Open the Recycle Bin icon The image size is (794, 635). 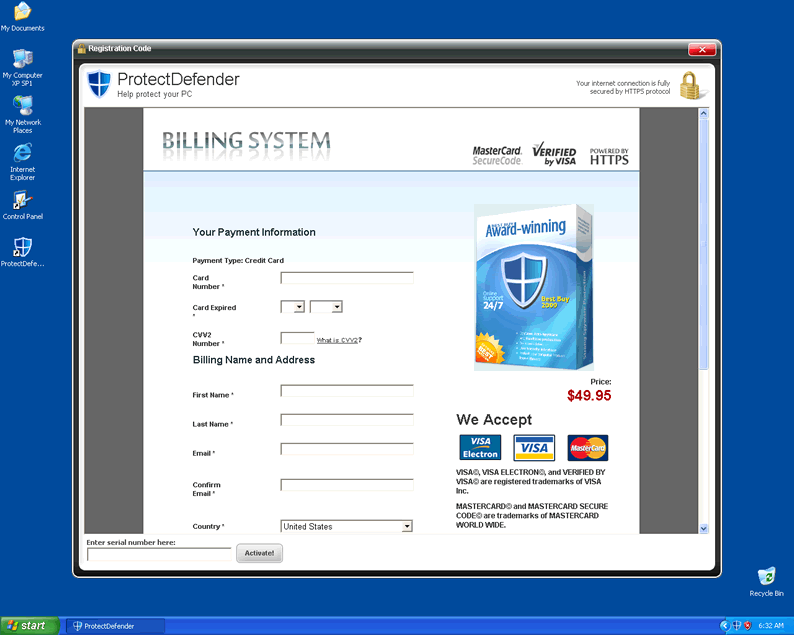(766, 580)
